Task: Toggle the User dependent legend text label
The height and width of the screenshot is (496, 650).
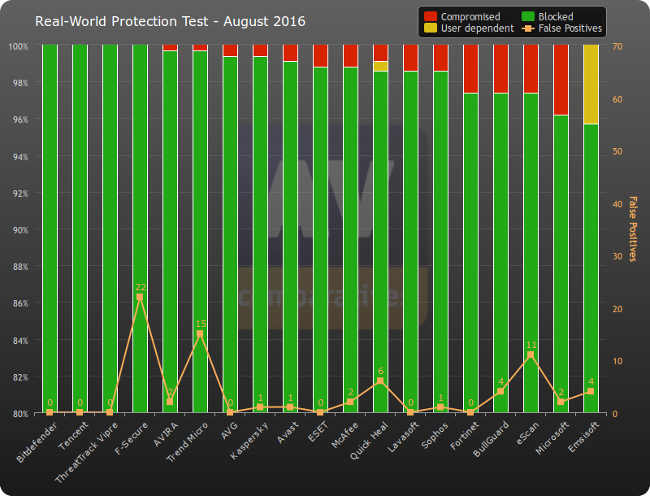Action: point(476,29)
